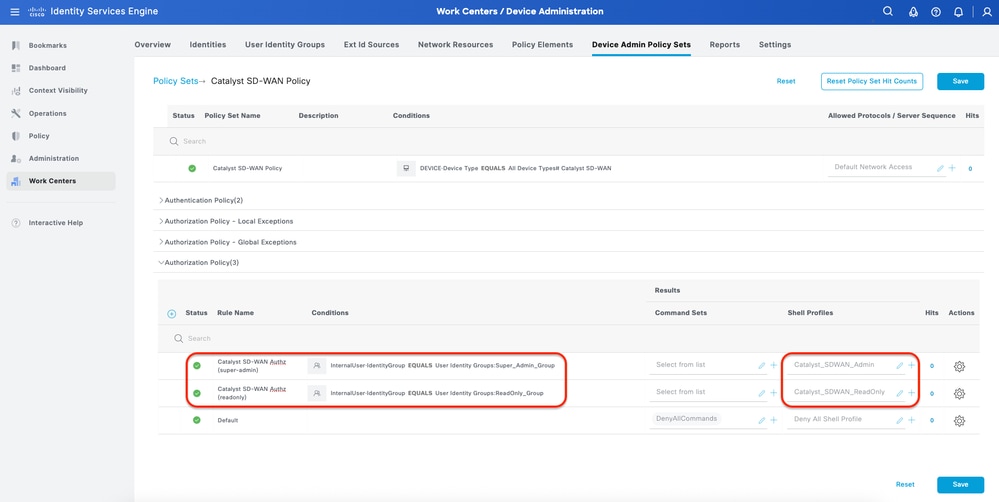This screenshot has width=999, height=502.
Task: Open the Settings tab
Action: pyautogui.click(x=775, y=45)
